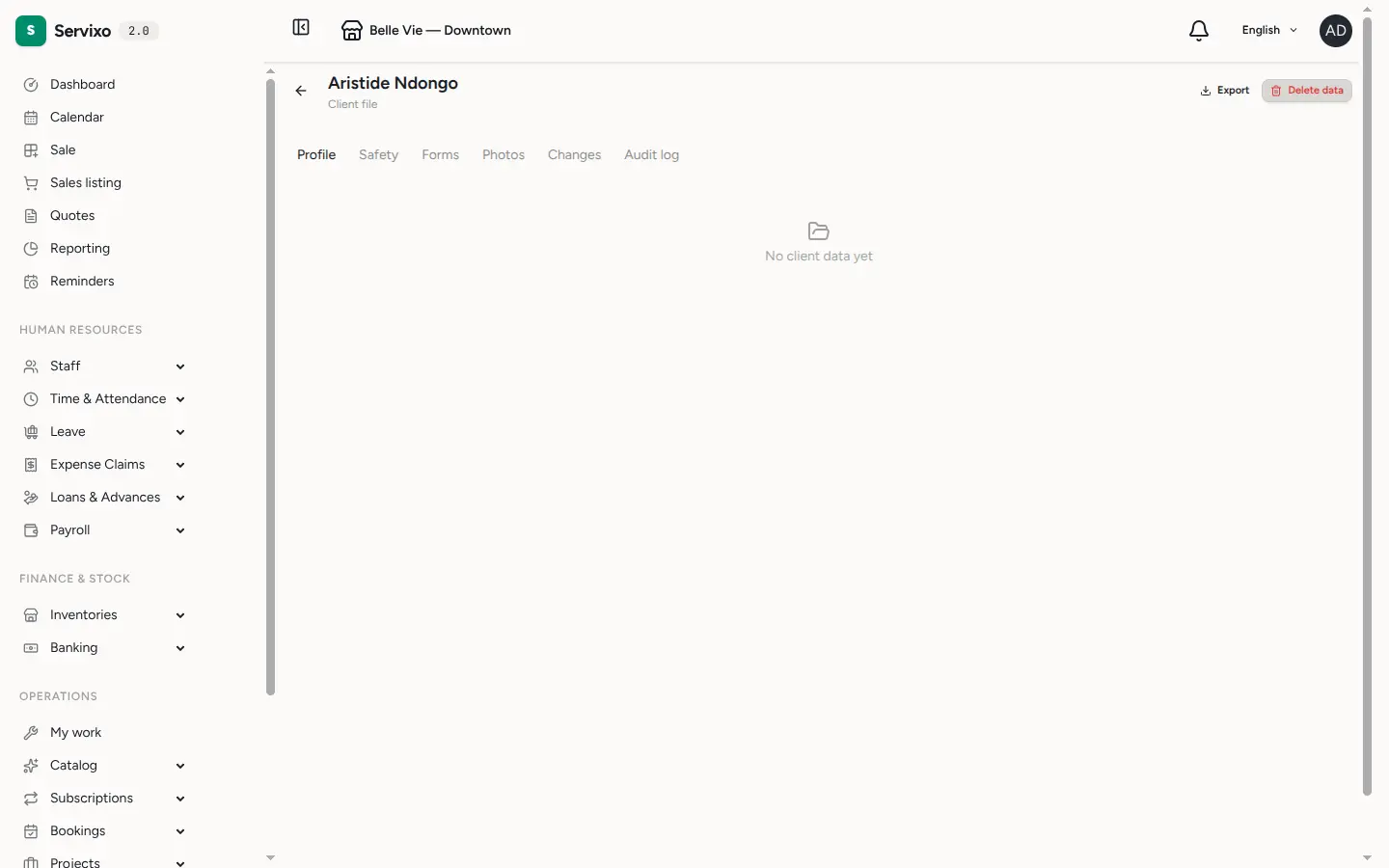Click the Quotes document icon
Viewport: 1389px width, 868px height.
click(31, 216)
